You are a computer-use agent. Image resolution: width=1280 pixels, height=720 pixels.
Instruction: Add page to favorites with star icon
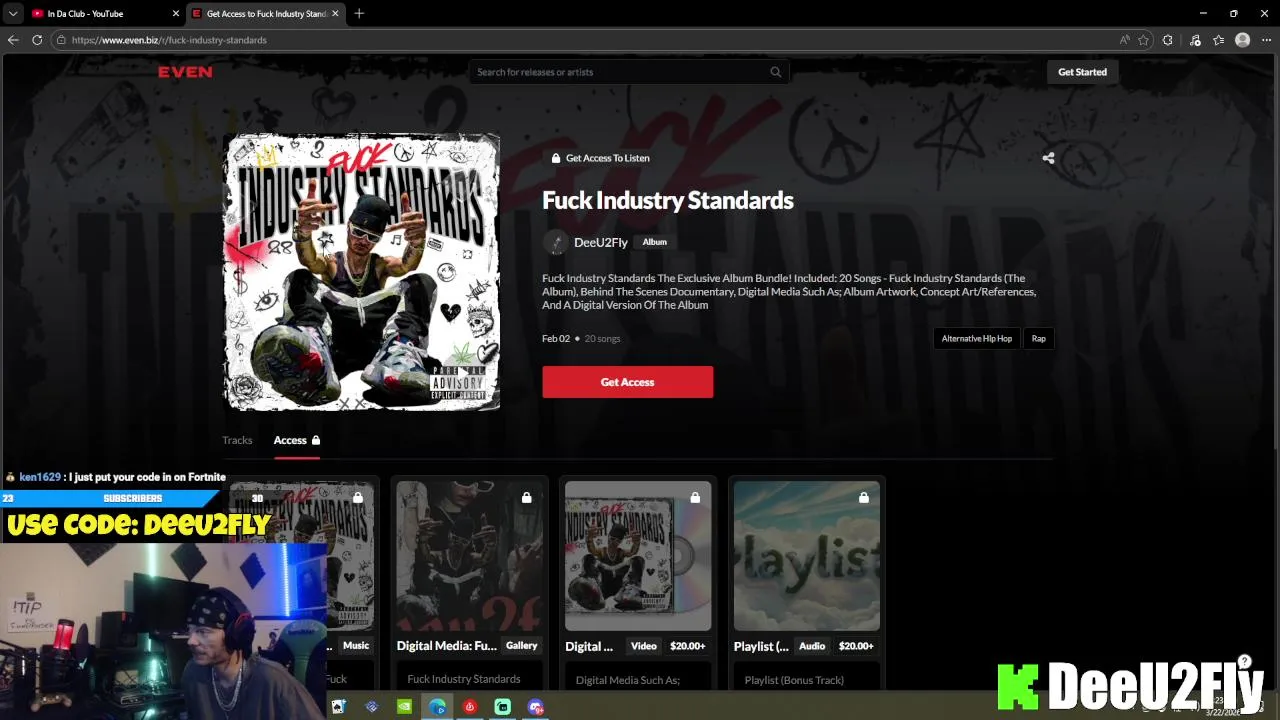pos(1144,40)
